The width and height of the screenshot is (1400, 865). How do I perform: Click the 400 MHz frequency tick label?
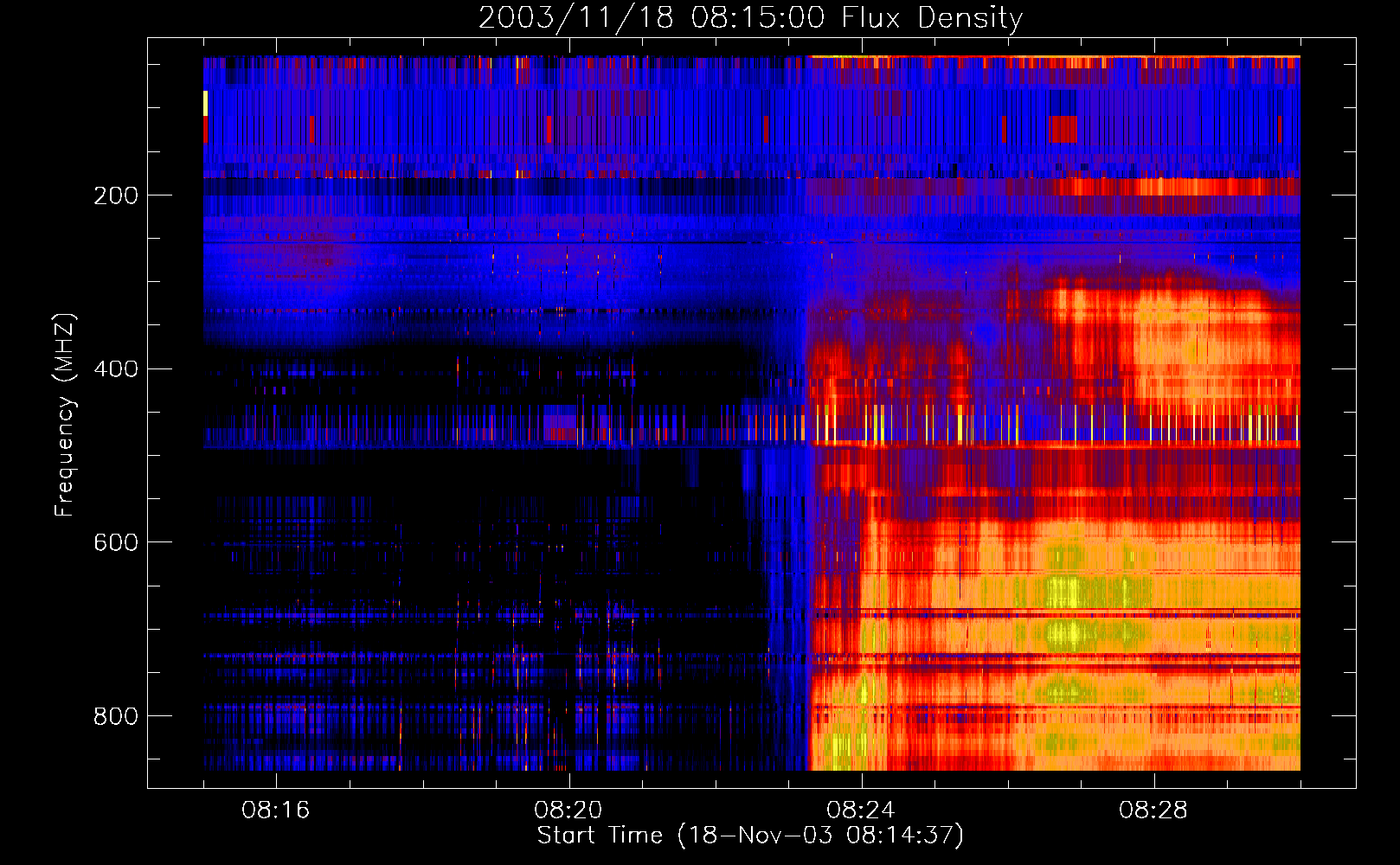116,369
